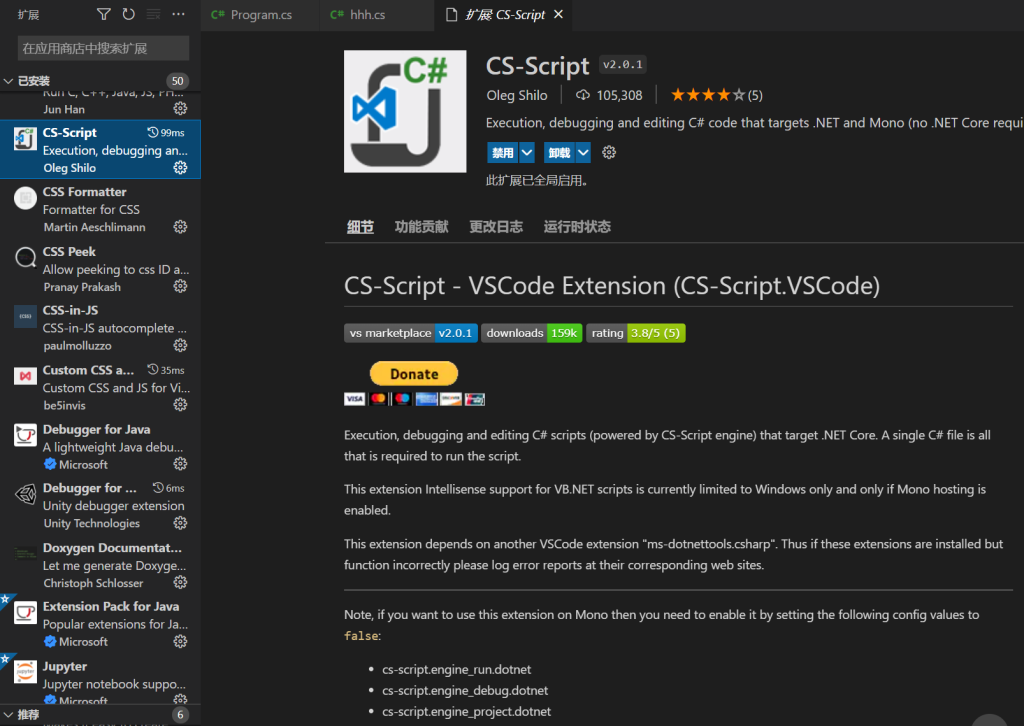
Task: Open the manage gear for CSS Formatter
Action: tap(180, 227)
